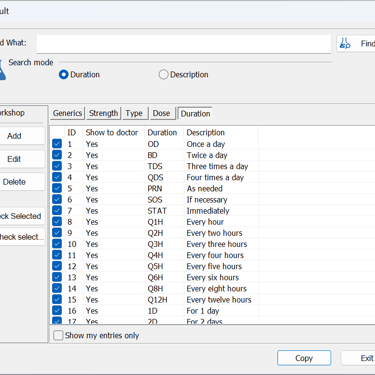
Task: Toggle the checkbox for row Q12H
Action: click(x=57, y=300)
